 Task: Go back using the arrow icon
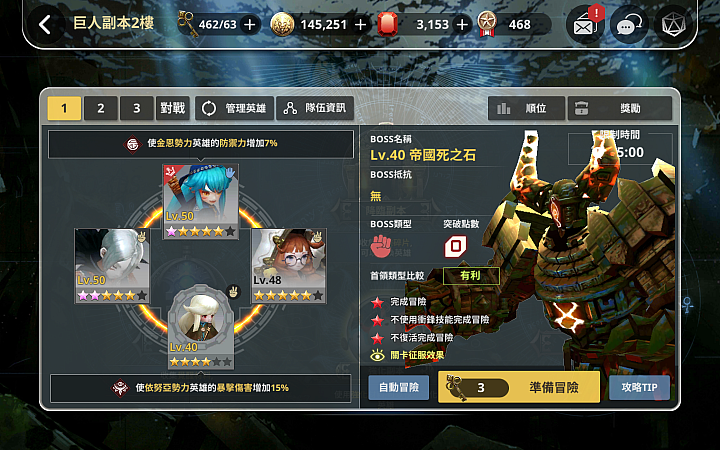coord(45,24)
